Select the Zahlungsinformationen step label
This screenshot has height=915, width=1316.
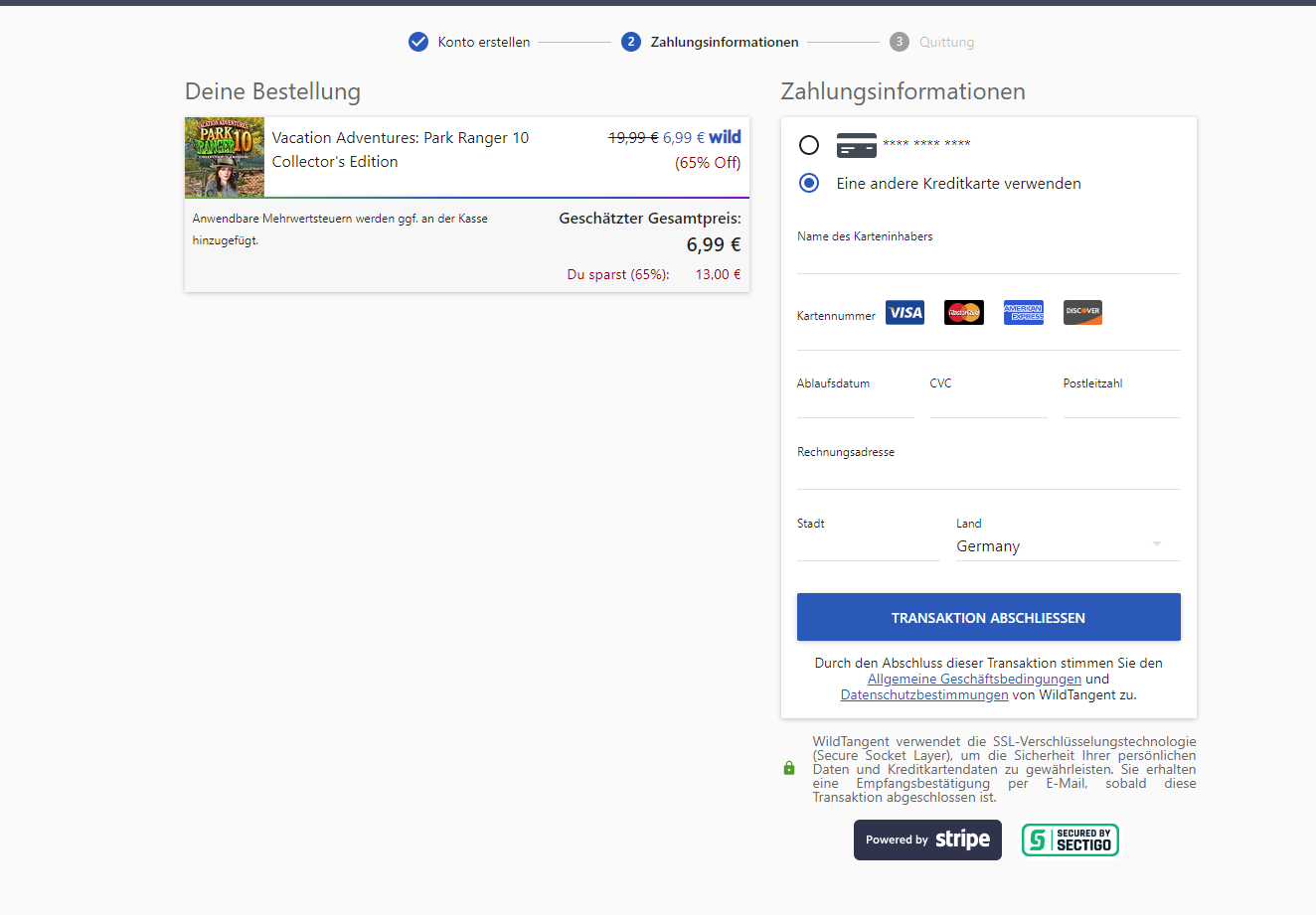tap(725, 42)
